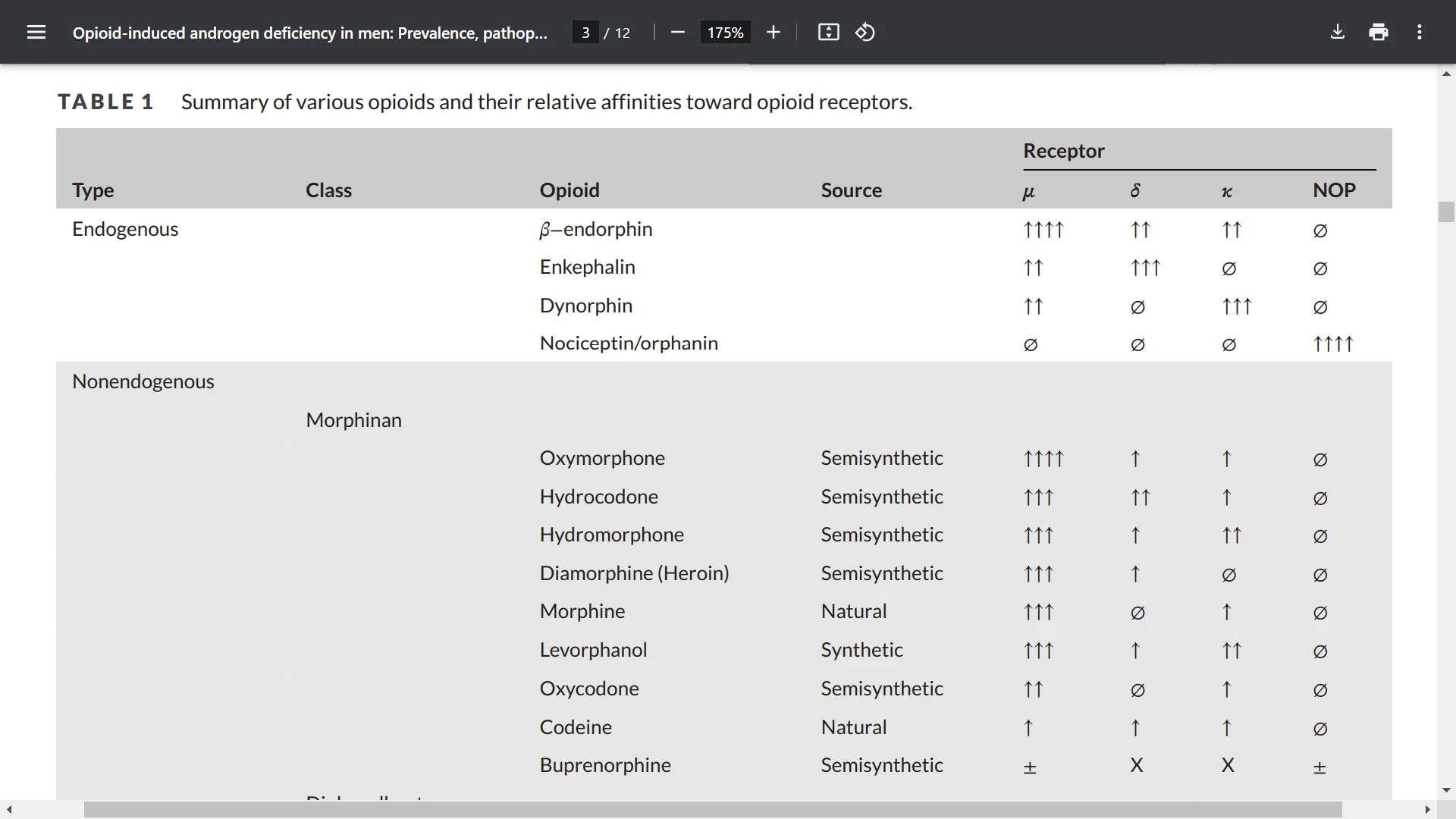Image resolution: width=1456 pixels, height=819 pixels.
Task: Click the δ receptor column header
Action: pyautogui.click(x=1135, y=190)
